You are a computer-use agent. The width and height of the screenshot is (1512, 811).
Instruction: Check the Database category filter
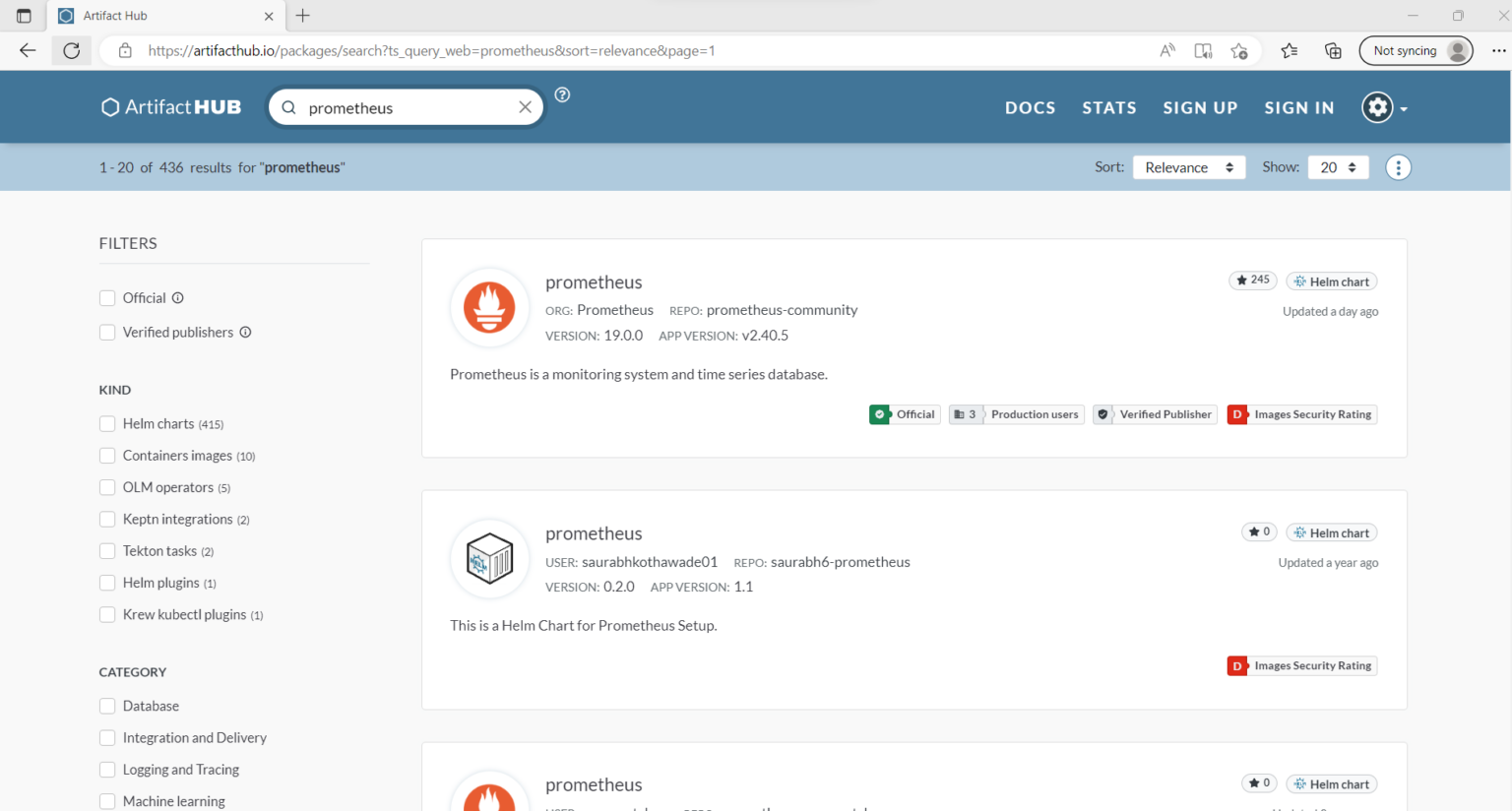coord(107,706)
